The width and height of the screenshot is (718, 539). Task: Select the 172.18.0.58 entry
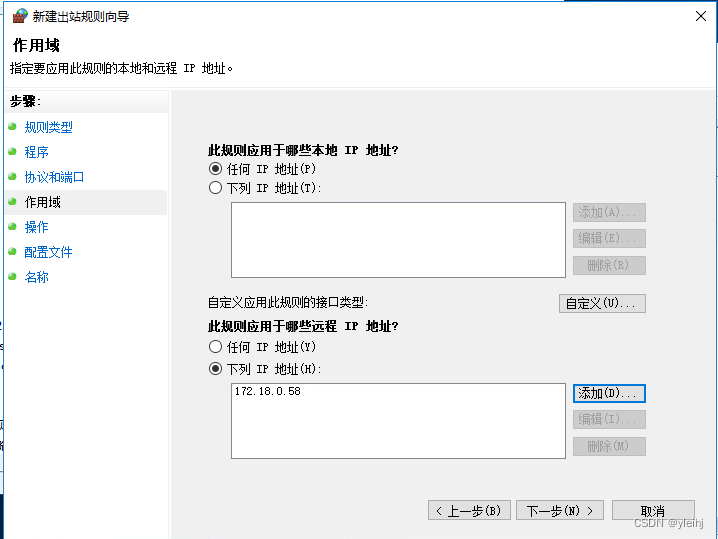coord(268,391)
